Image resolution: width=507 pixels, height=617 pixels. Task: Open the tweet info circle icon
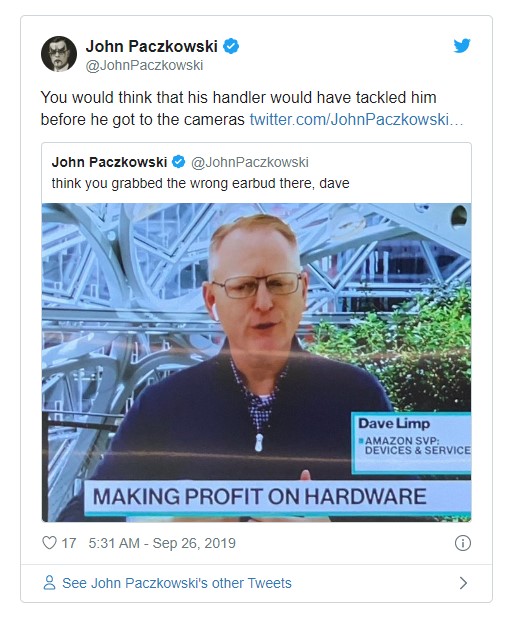tap(463, 543)
